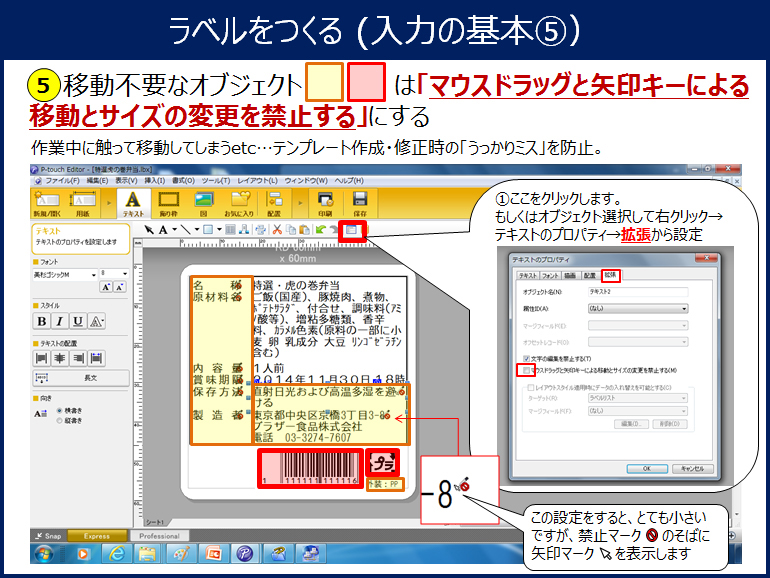Expand the line tool dropdown arrow
The image size is (770, 578).
point(196,230)
